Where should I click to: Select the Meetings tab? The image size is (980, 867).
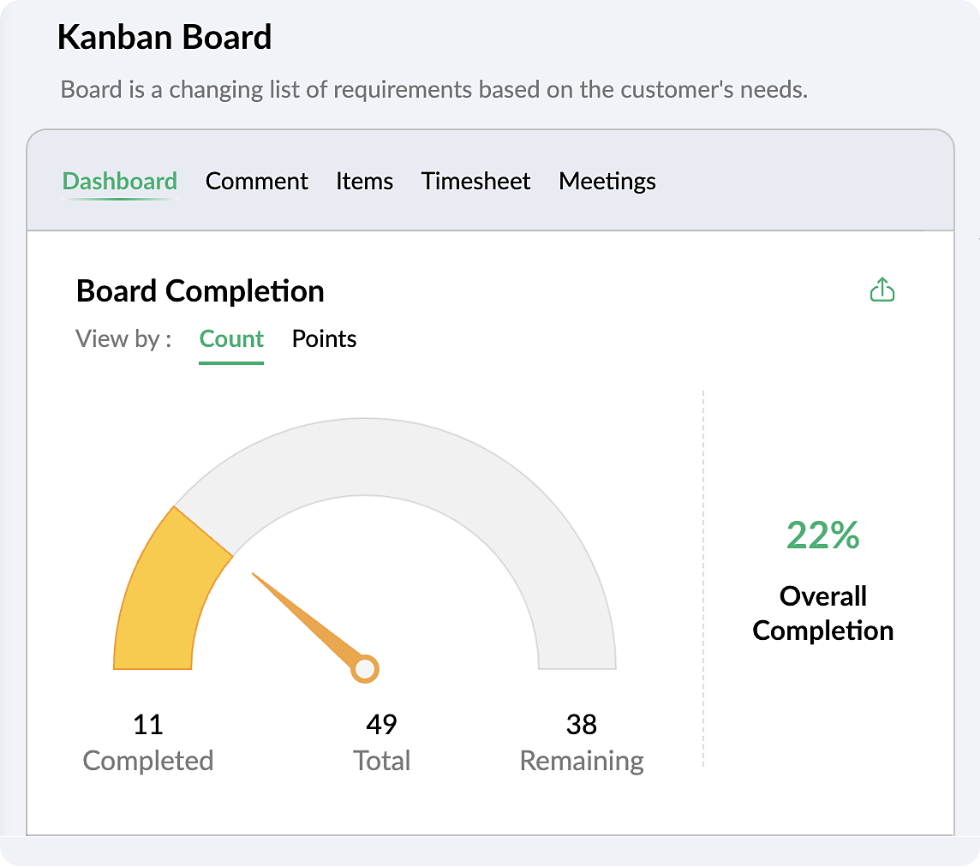pos(607,181)
